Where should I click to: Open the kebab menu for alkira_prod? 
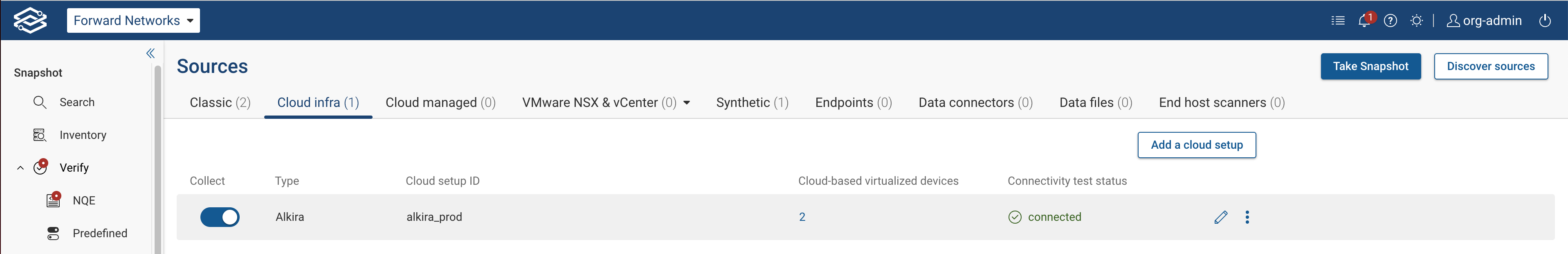pos(1247,216)
